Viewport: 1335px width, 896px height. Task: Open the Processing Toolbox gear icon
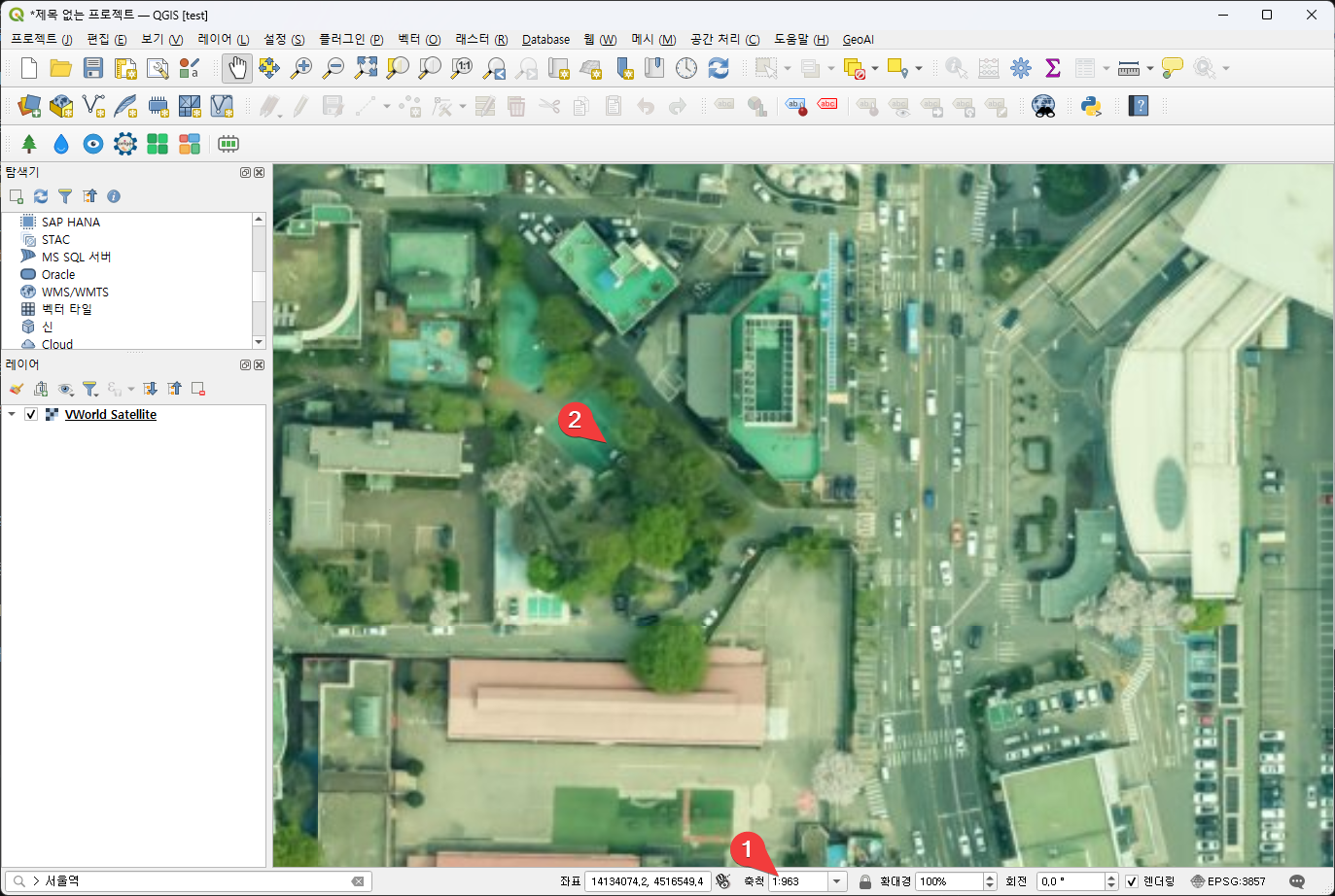[x=1021, y=68]
